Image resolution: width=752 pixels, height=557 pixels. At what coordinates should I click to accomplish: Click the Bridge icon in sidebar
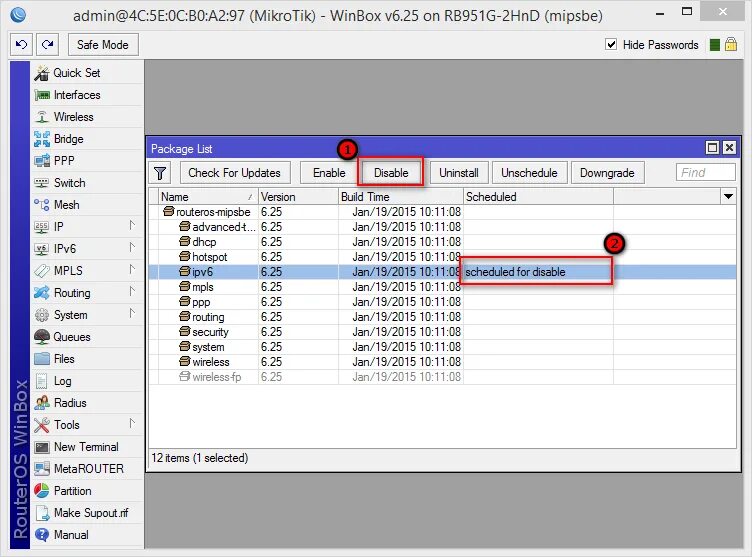[x=42, y=139]
